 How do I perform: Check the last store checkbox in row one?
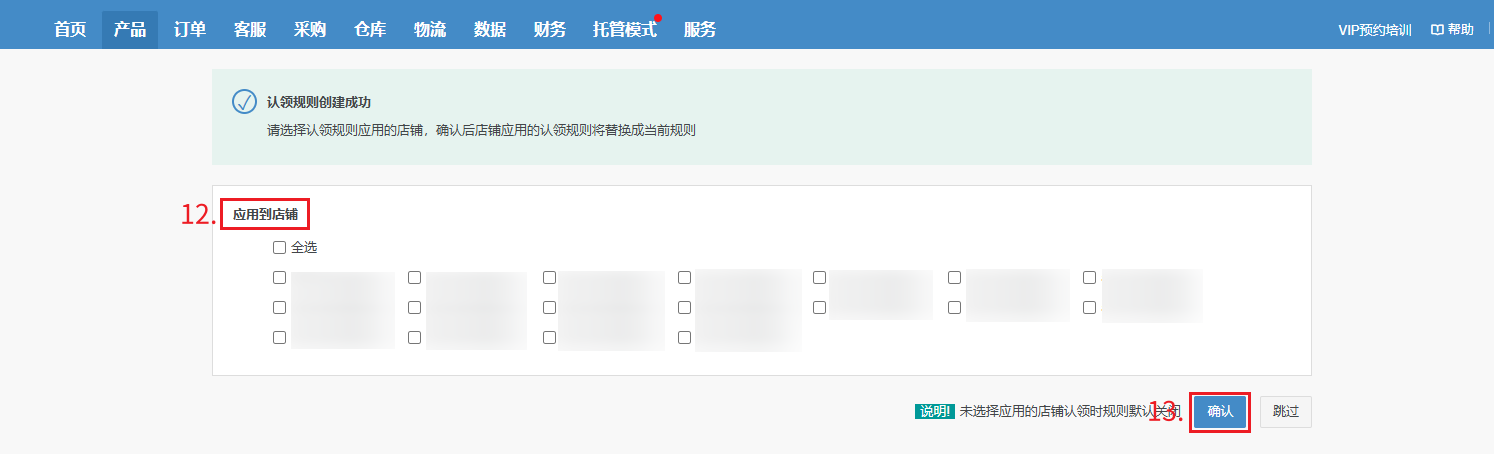(x=1090, y=277)
